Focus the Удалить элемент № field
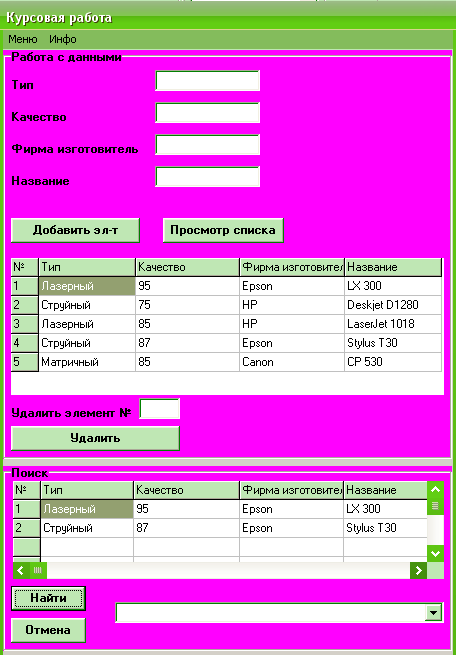 click(160, 409)
